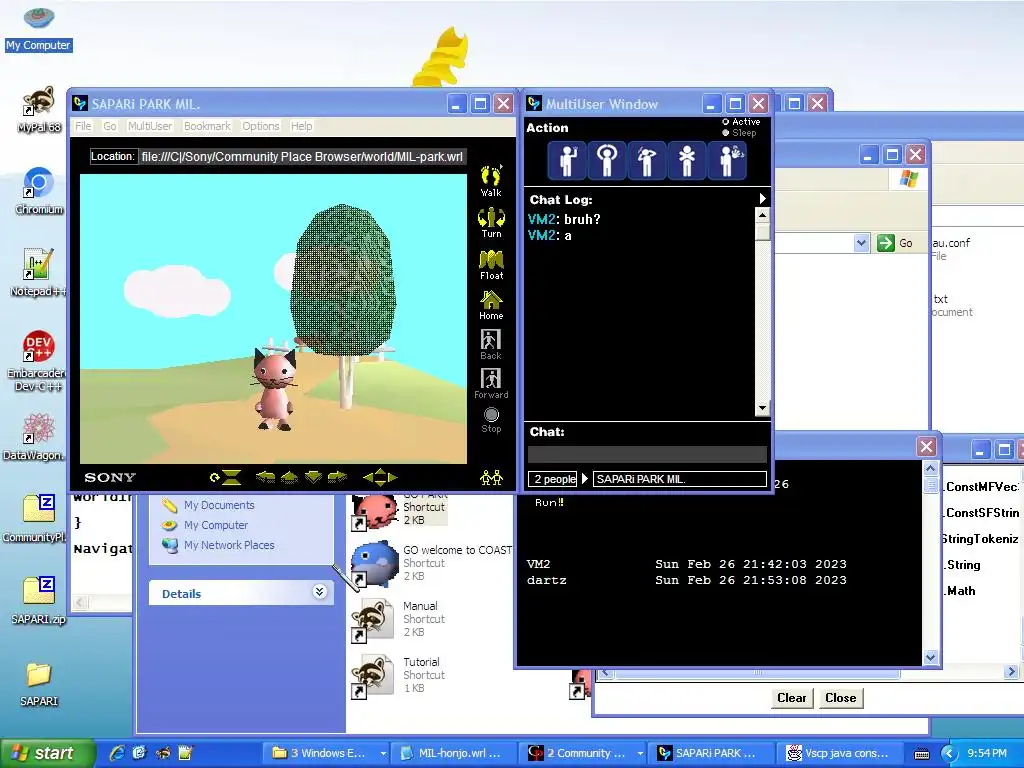Collapse the Details panel chevron
The height and width of the screenshot is (768, 1024).
319,592
